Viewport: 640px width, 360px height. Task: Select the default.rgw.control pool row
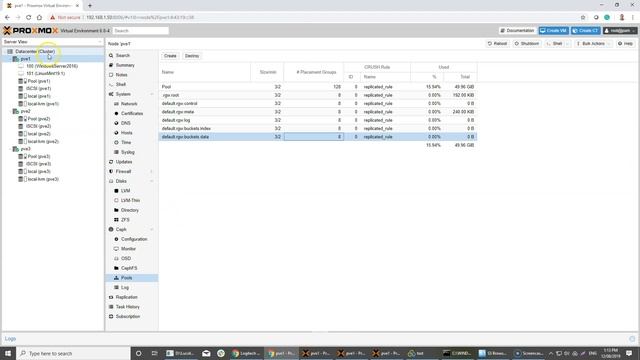click(x=318, y=104)
